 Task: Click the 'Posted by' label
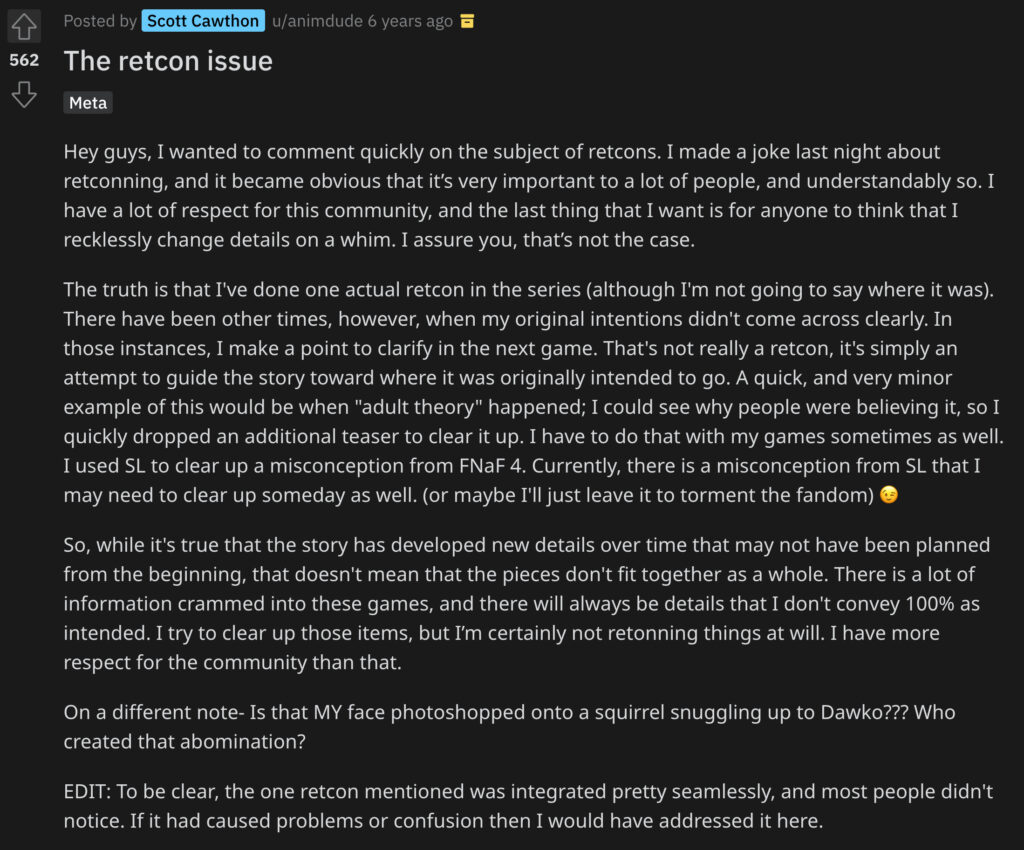[100, 21]
